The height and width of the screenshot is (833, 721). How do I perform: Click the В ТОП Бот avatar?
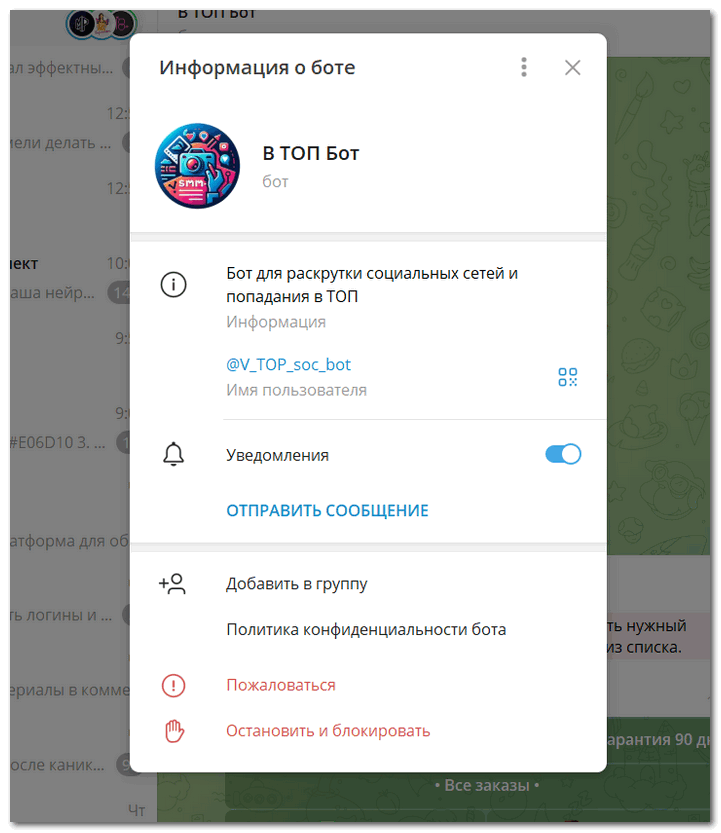coord(197,166)
